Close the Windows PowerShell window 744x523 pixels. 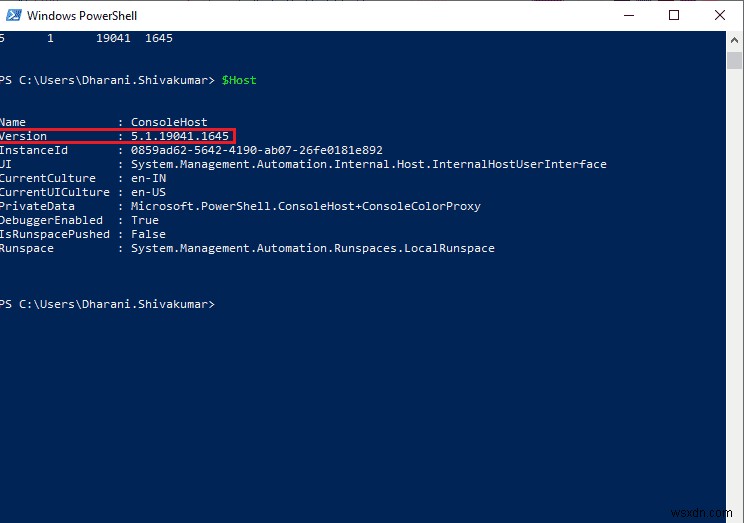pos(720,15)
